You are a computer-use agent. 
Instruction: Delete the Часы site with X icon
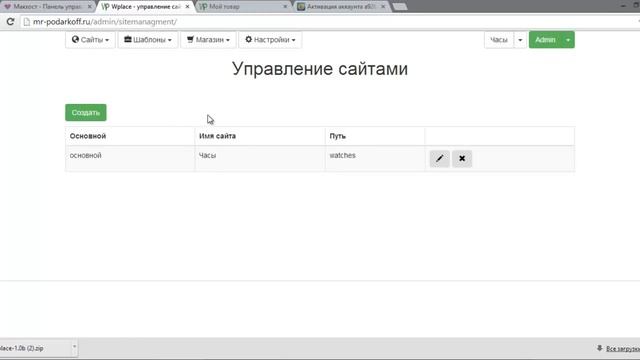pyautogui.click(x=462, y=159)
